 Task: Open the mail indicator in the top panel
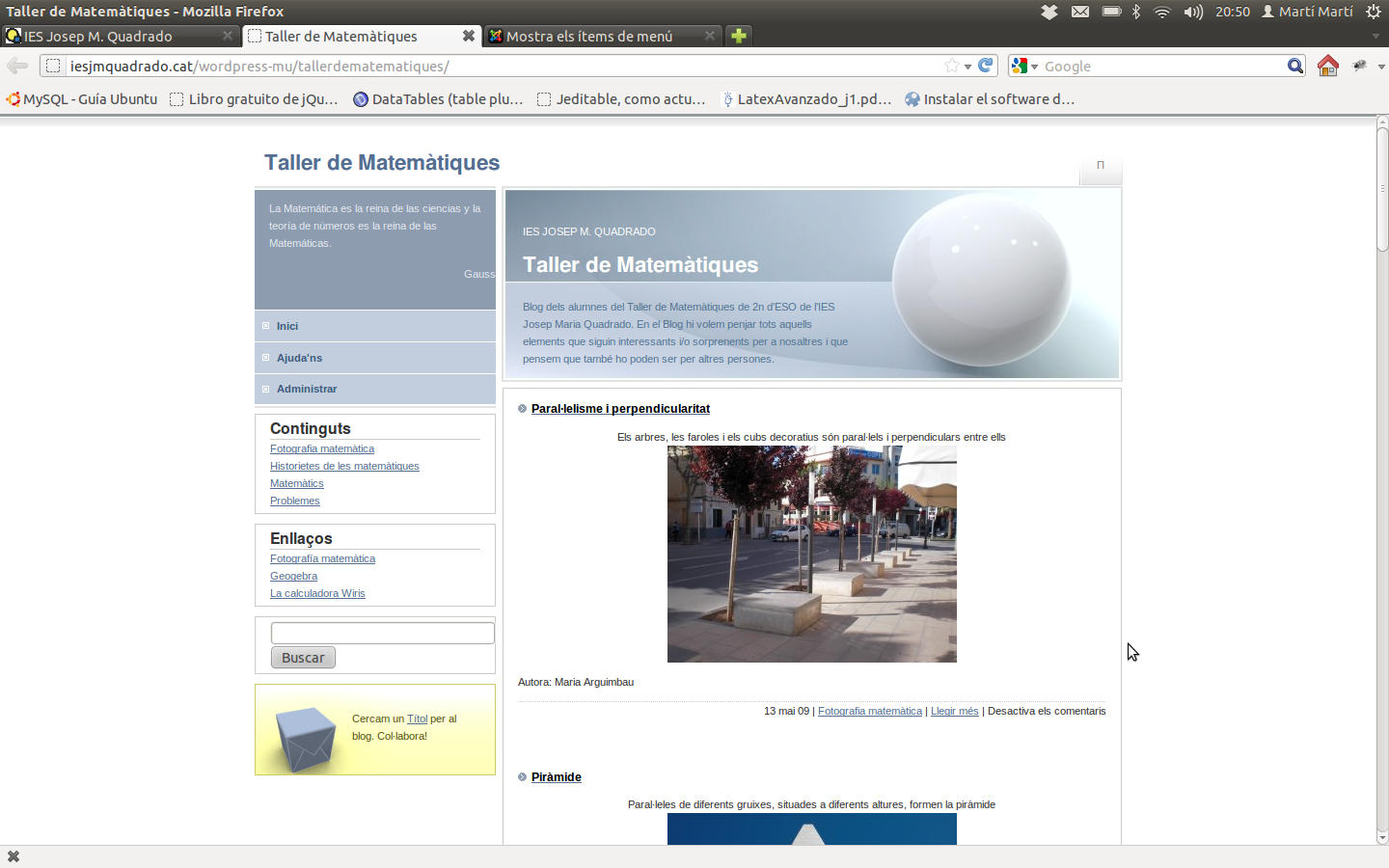[x=1080, y=12]
